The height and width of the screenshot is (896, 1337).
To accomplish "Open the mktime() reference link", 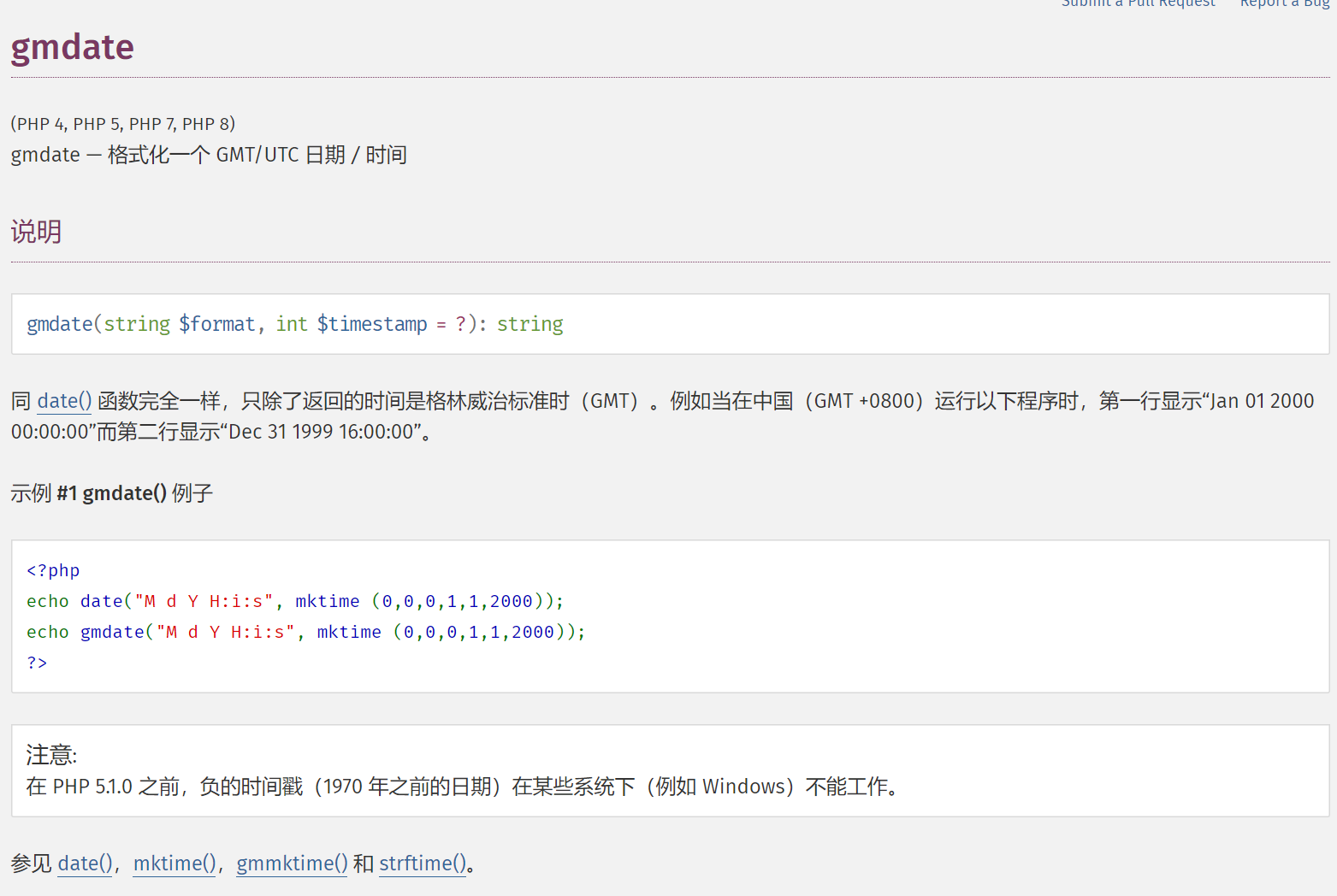I will click(175, 864).
